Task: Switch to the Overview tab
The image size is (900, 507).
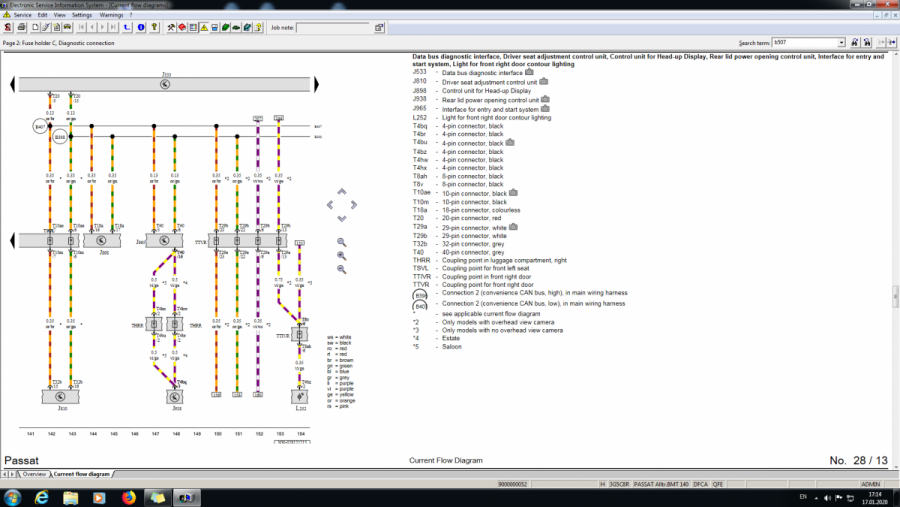Action: click(33, 474)
